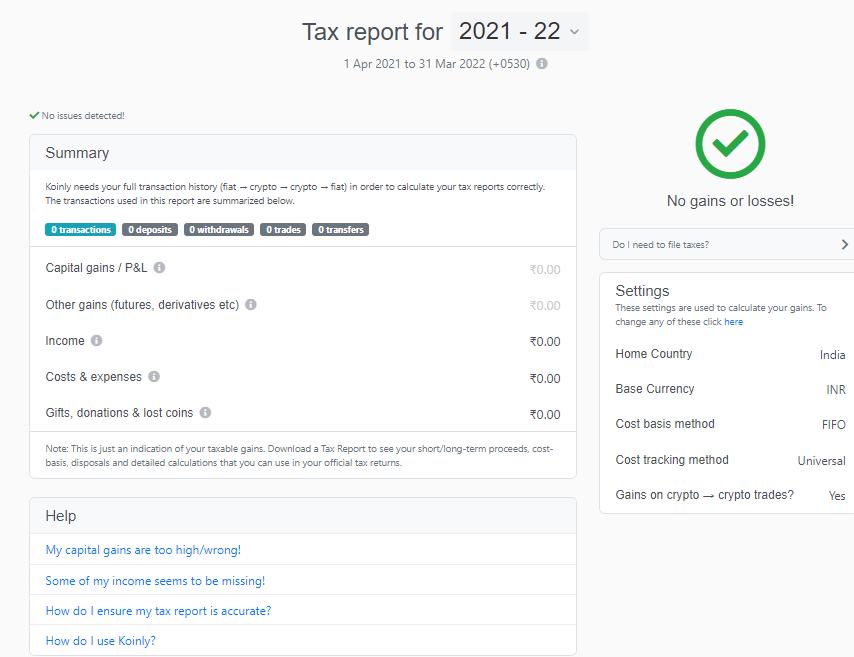The height and width of the screenshot is (657, 854).
Task: Click info icon beside Other gains
Action: 251,305
